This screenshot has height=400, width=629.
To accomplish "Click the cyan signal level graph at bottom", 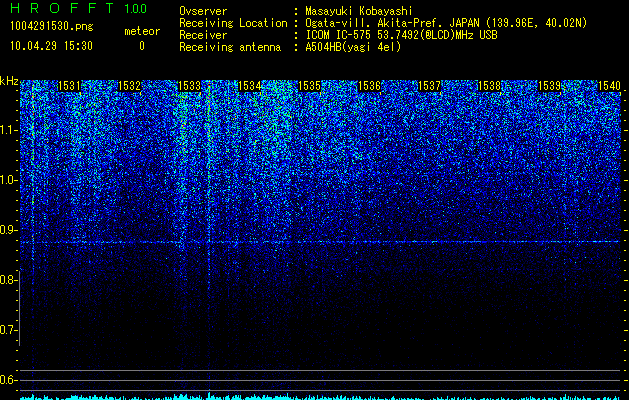I will click(x=320, y=396).
